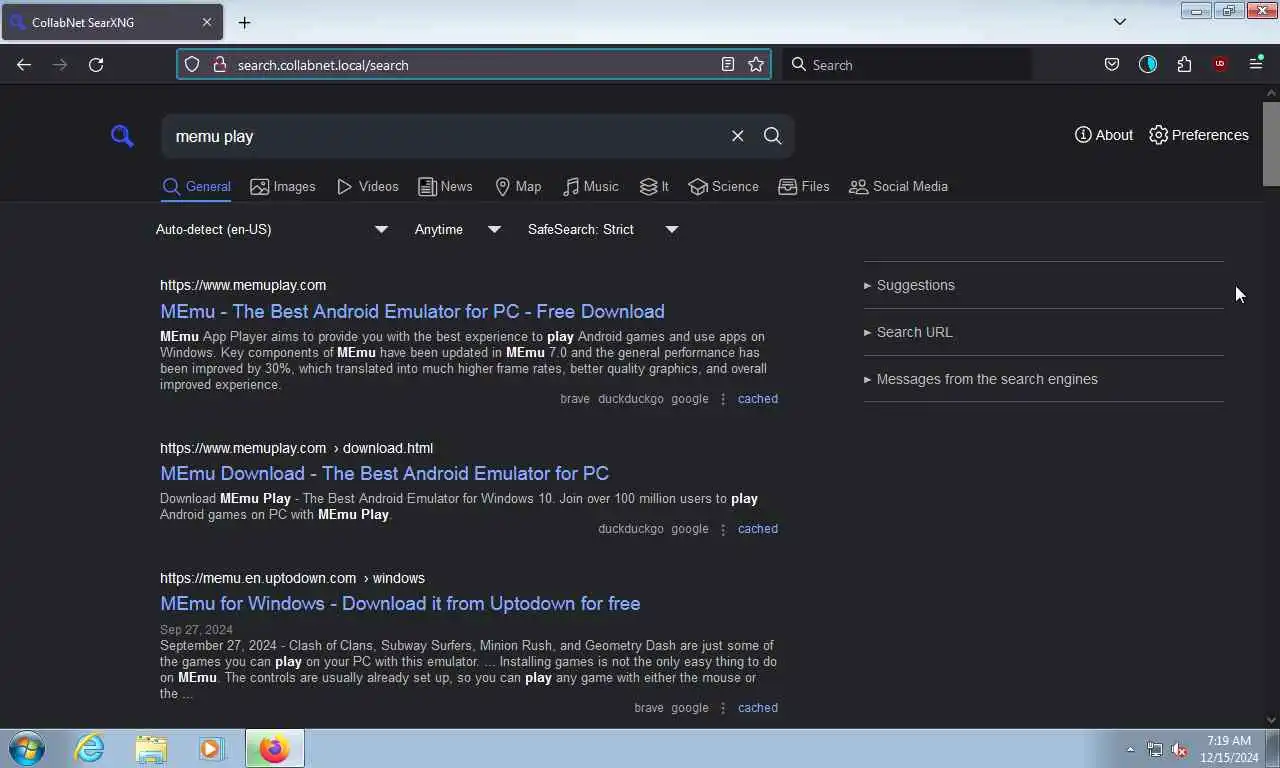1280x768 pixels.
Task: Expand the Search URL section
Action: [x=908, y=332]
